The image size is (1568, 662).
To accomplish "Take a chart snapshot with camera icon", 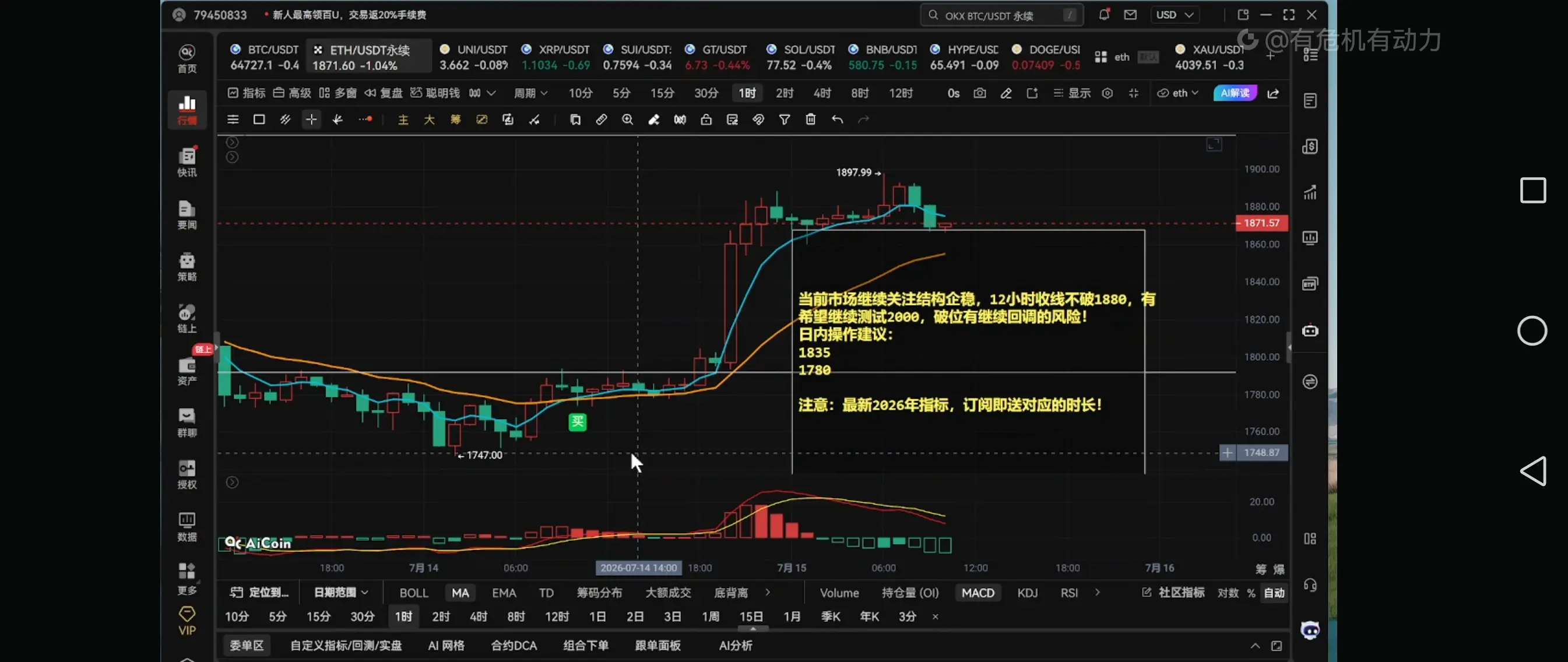I will tap(979, 93).
